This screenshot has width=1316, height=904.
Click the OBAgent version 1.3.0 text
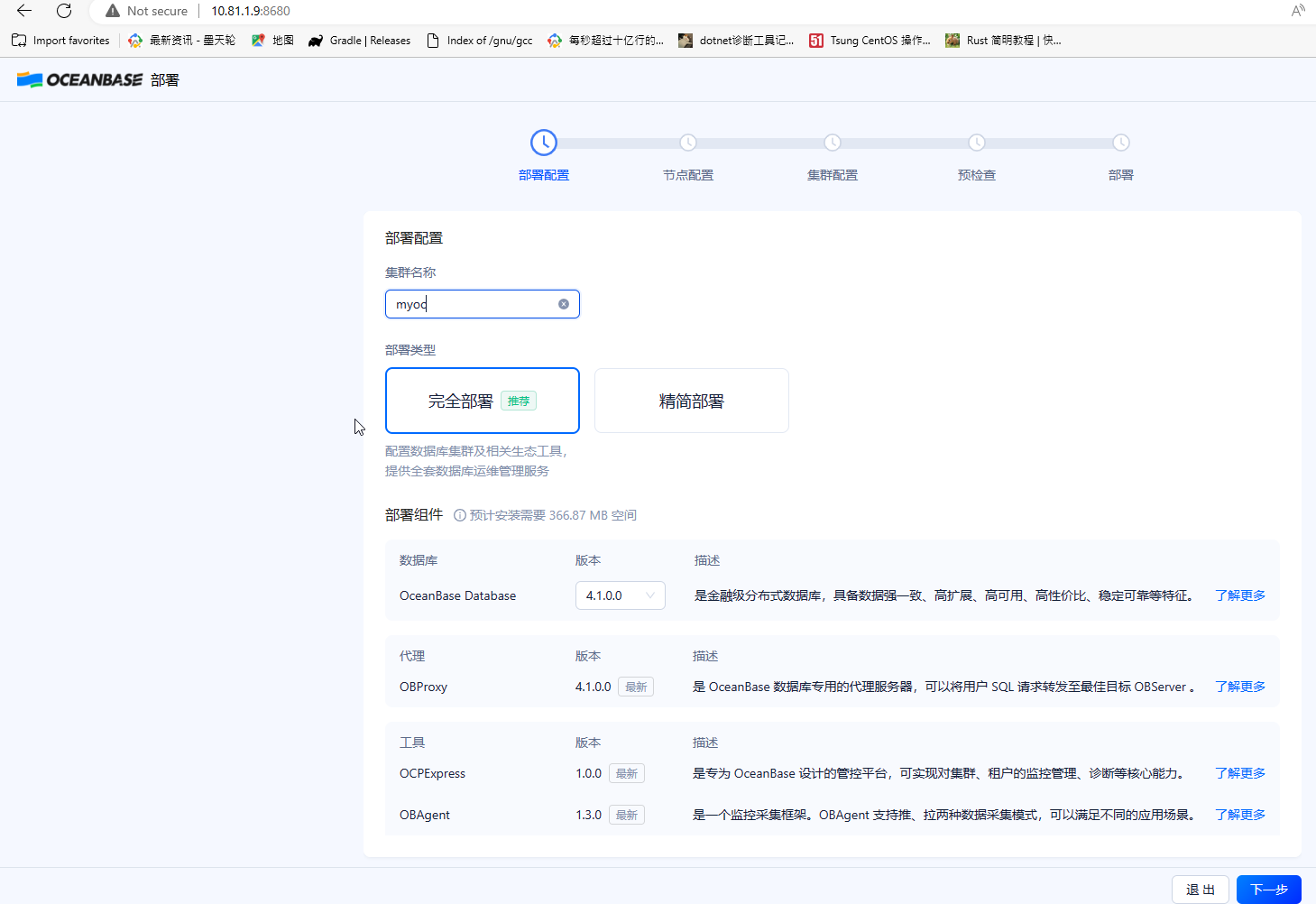pyautogui.click(x=589, y=815)
